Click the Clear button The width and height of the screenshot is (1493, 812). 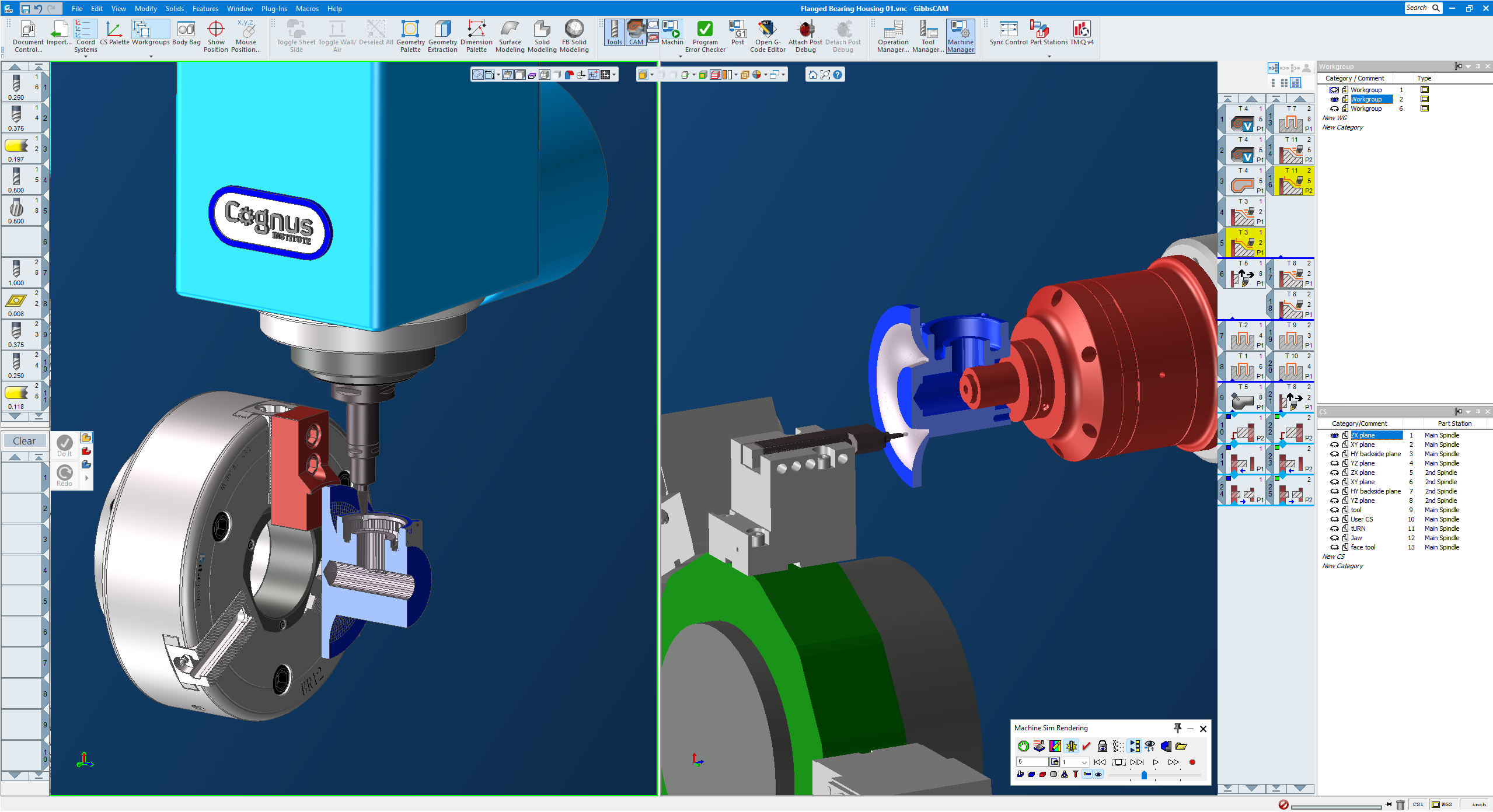coord(25,441)
